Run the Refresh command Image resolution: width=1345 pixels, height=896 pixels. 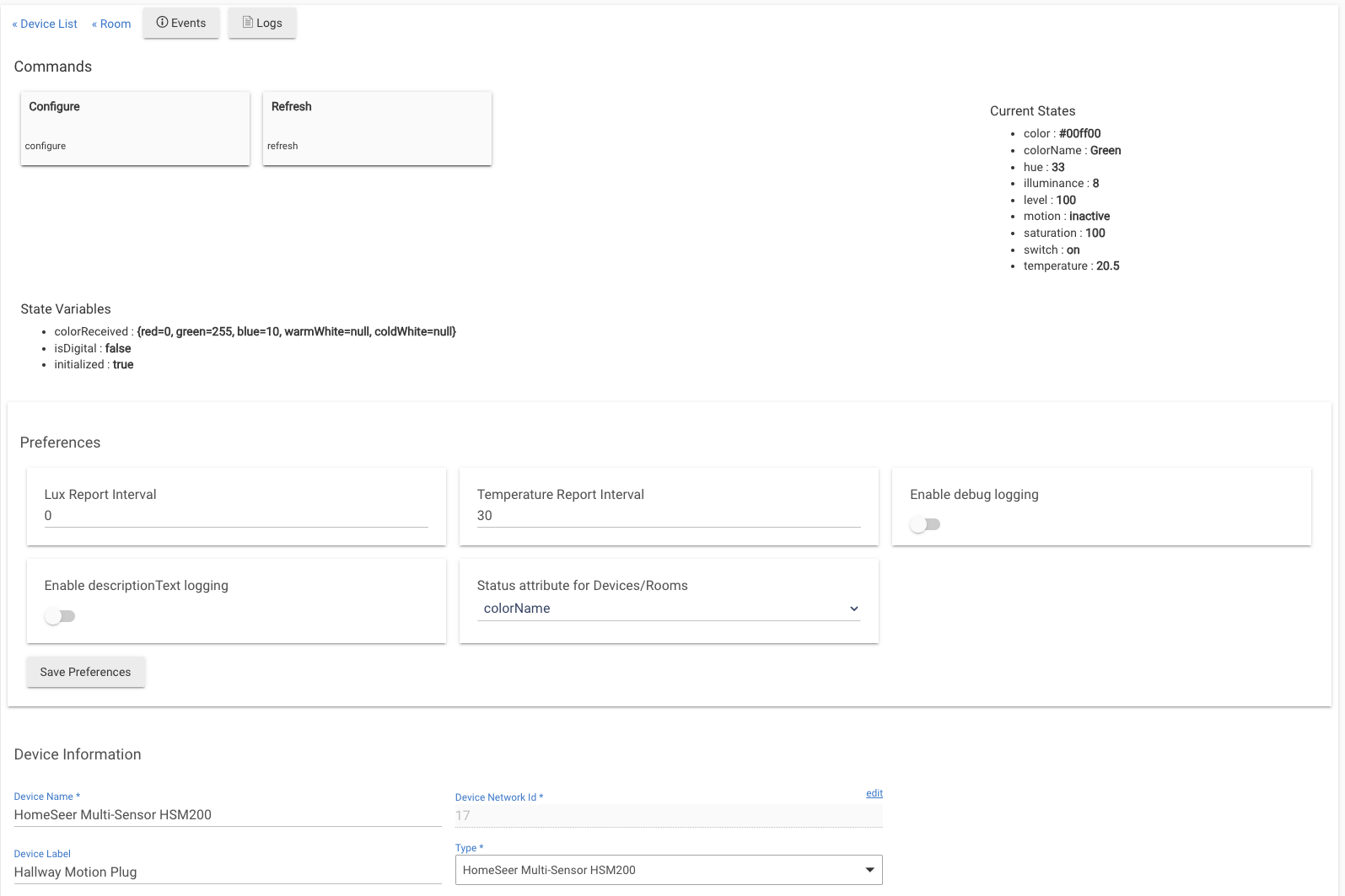377,128
